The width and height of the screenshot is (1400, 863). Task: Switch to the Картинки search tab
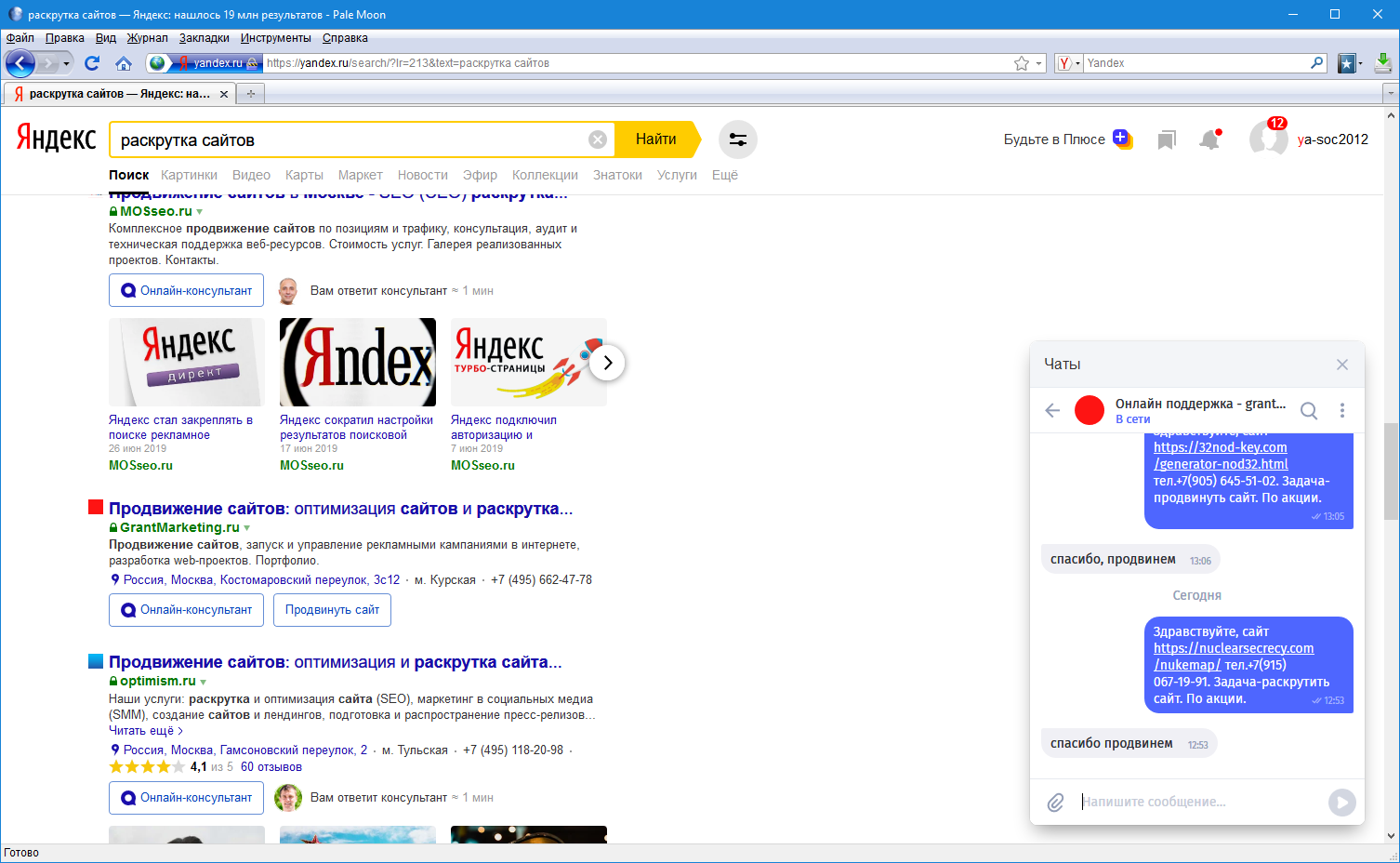[x=189, y=175]
